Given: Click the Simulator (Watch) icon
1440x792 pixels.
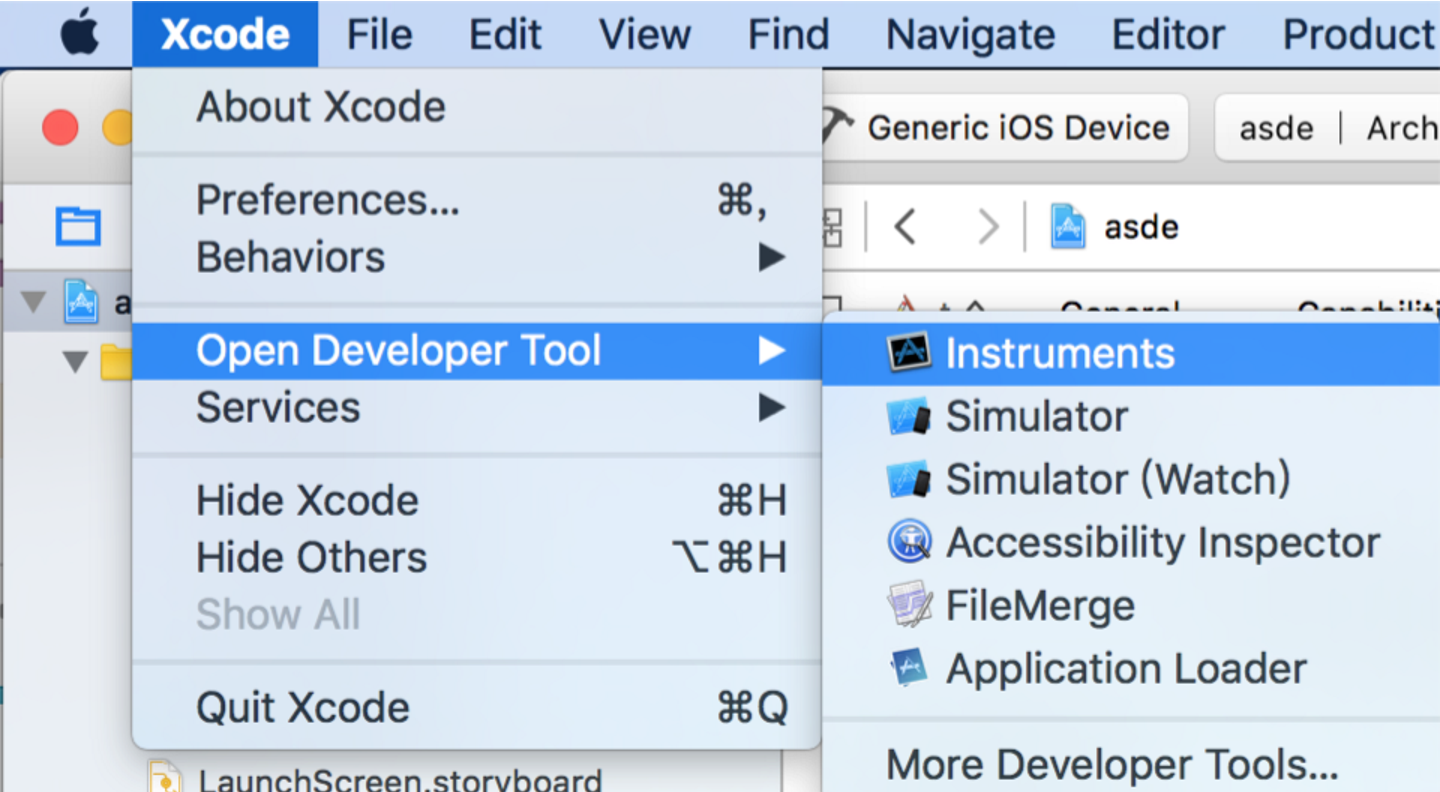Looking at the screenshot, I should point(909,479).
